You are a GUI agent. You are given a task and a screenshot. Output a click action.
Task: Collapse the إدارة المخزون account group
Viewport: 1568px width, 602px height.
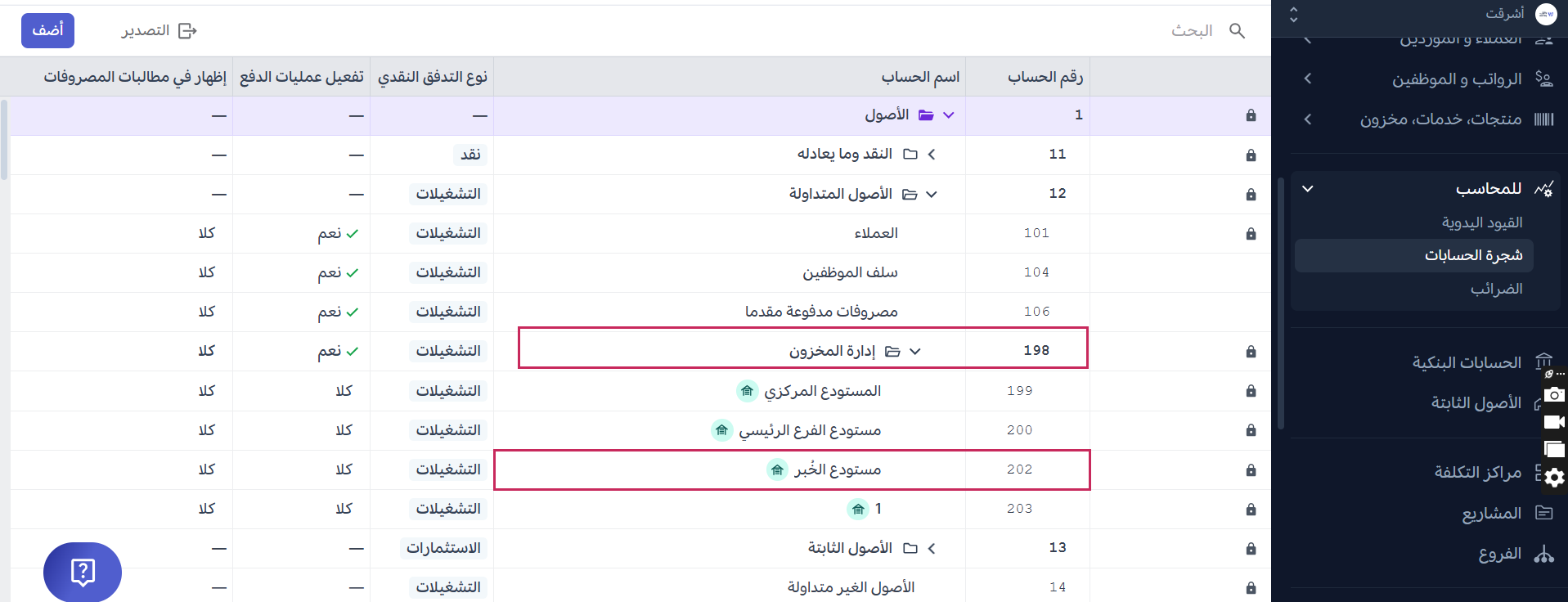click(x=915, y=352)
